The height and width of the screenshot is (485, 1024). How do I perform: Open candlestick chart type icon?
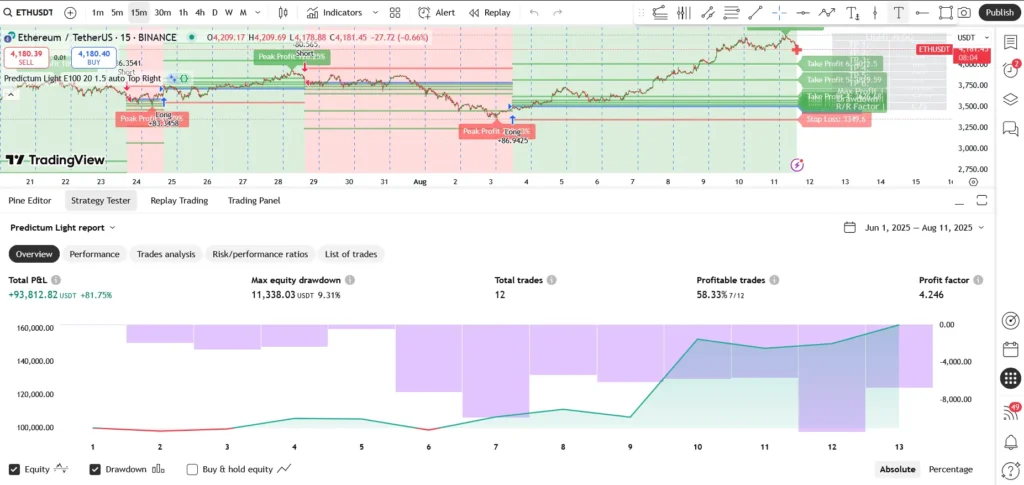(283, 12)
